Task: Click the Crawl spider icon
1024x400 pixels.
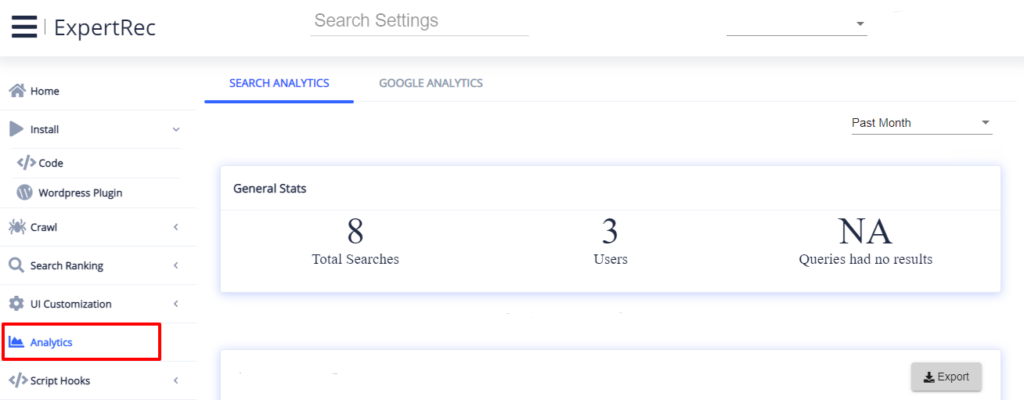Action: tap(17, 227)
